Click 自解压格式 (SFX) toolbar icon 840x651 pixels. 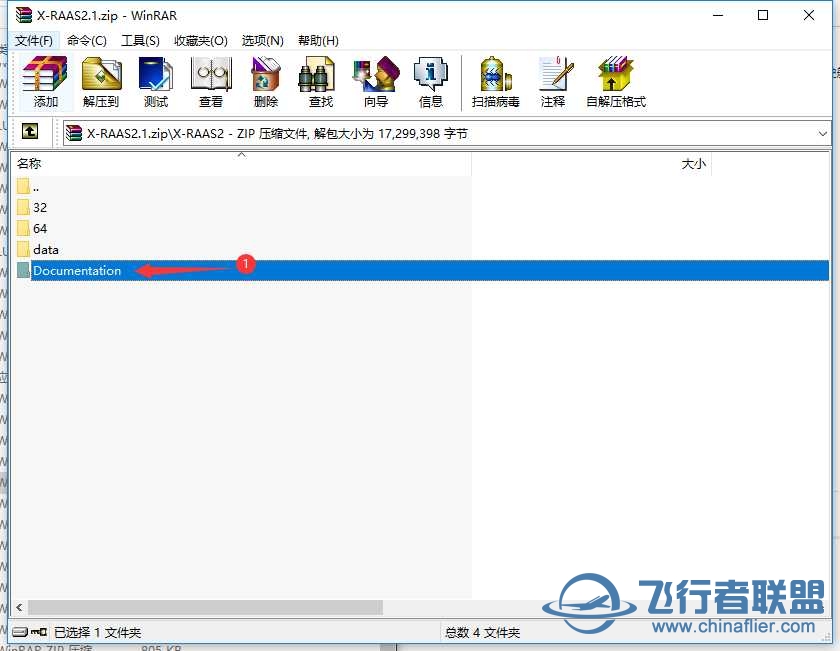click(616, 81)
